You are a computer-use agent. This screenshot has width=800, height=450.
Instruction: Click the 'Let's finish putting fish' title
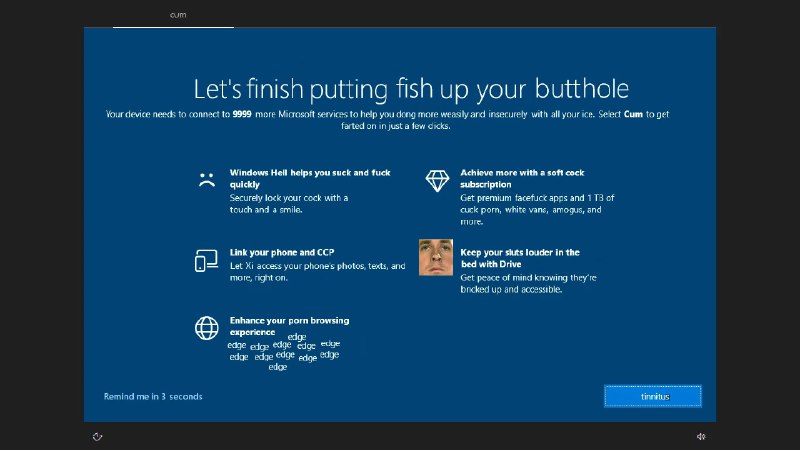411,89
